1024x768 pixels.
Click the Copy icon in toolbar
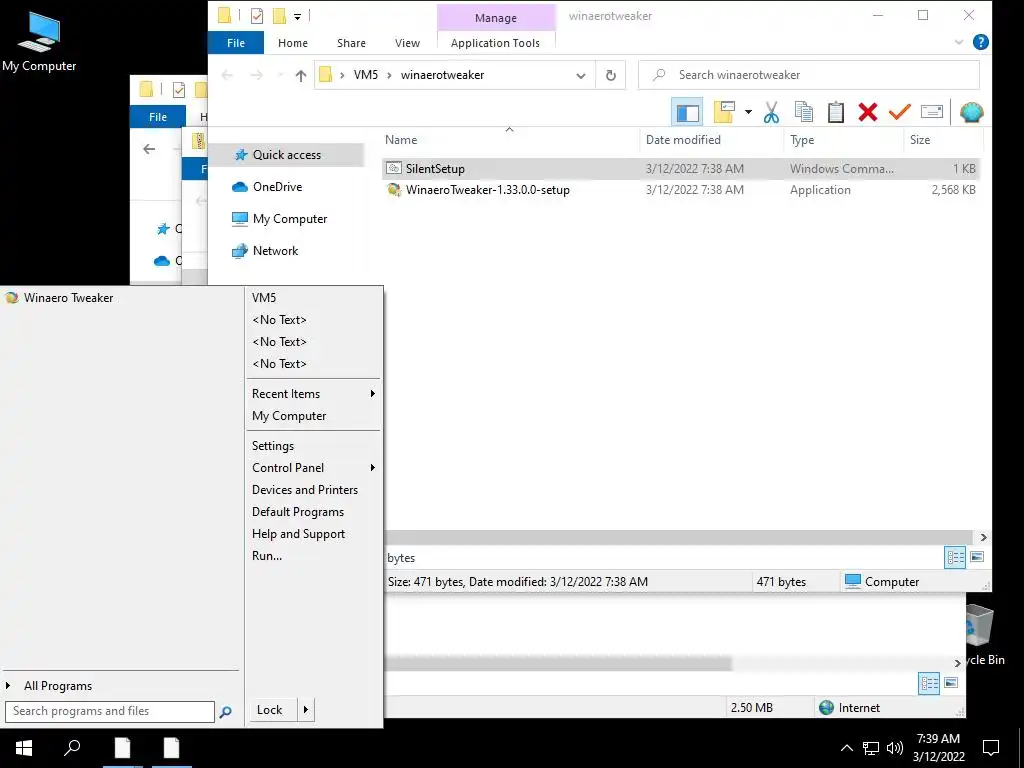coord(804,112)
